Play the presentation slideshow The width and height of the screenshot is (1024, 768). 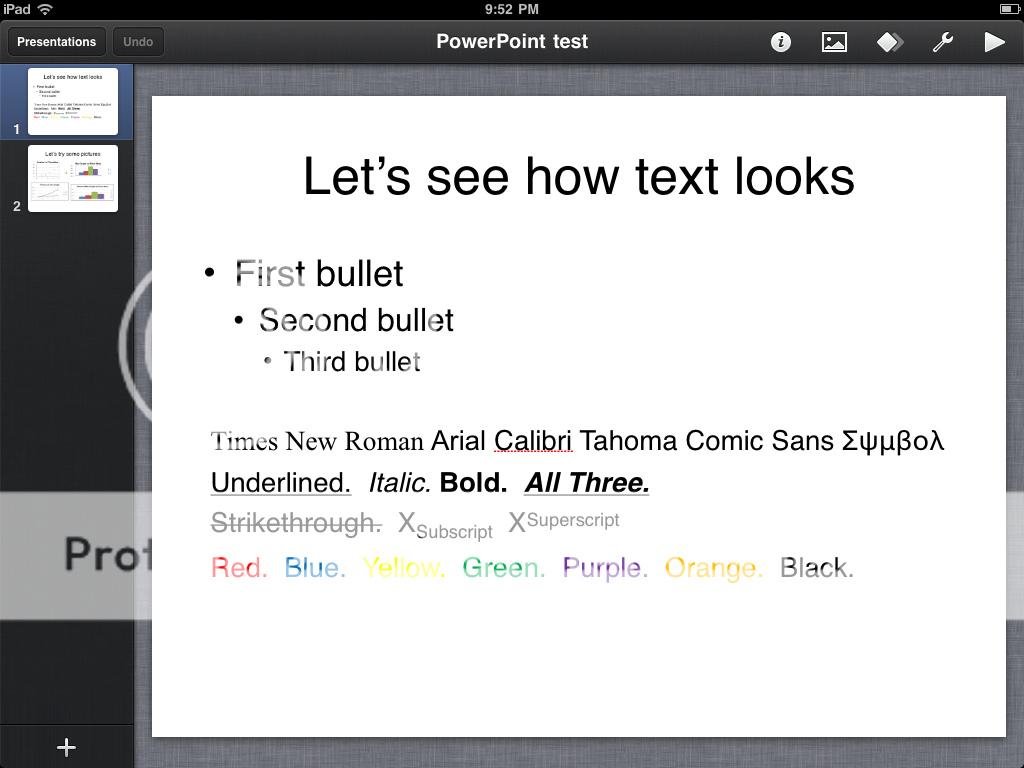994,42
